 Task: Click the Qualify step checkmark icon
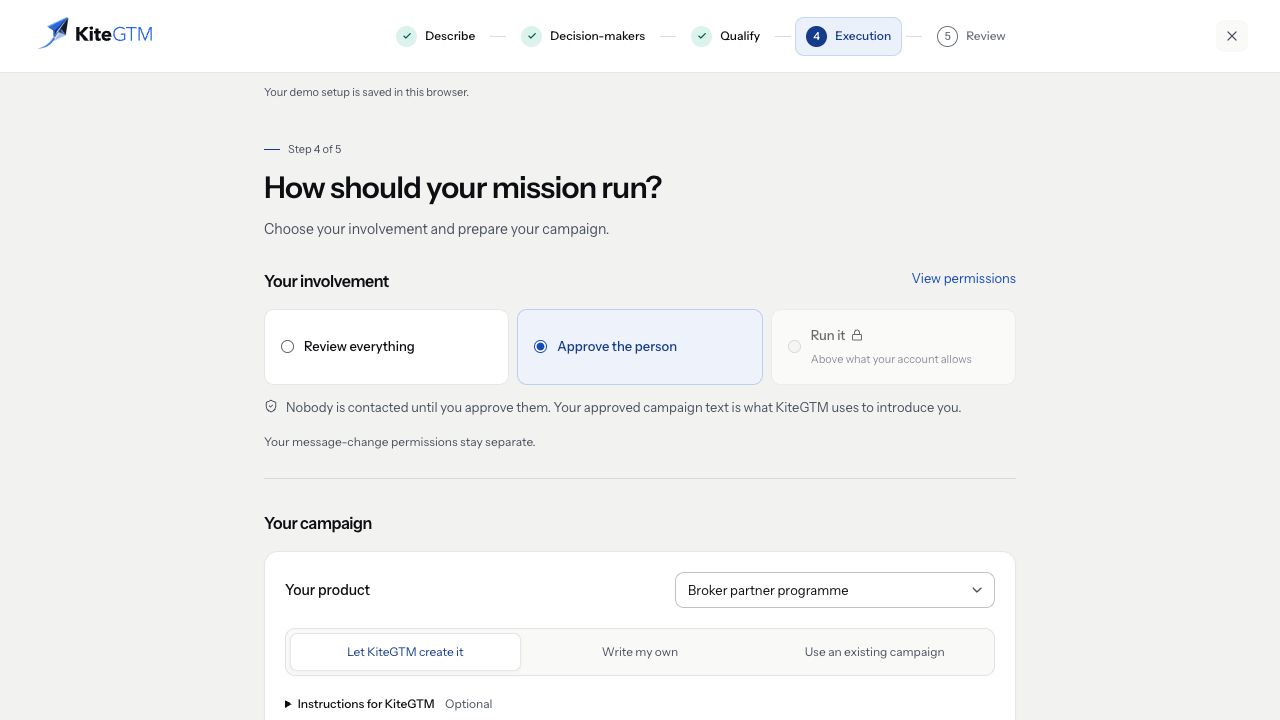coord(701,36)
